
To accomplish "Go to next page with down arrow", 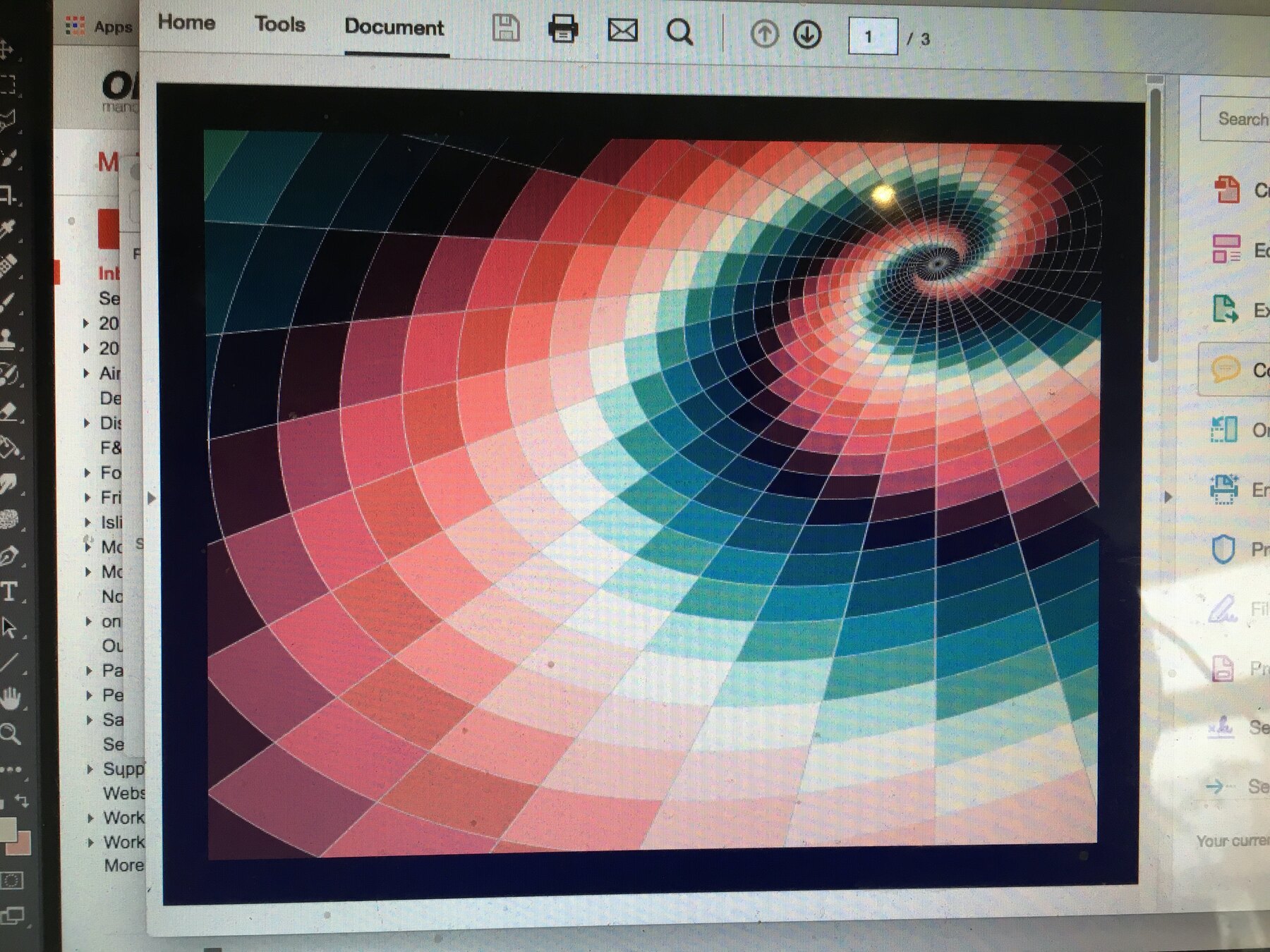I will tap(807, 35).
